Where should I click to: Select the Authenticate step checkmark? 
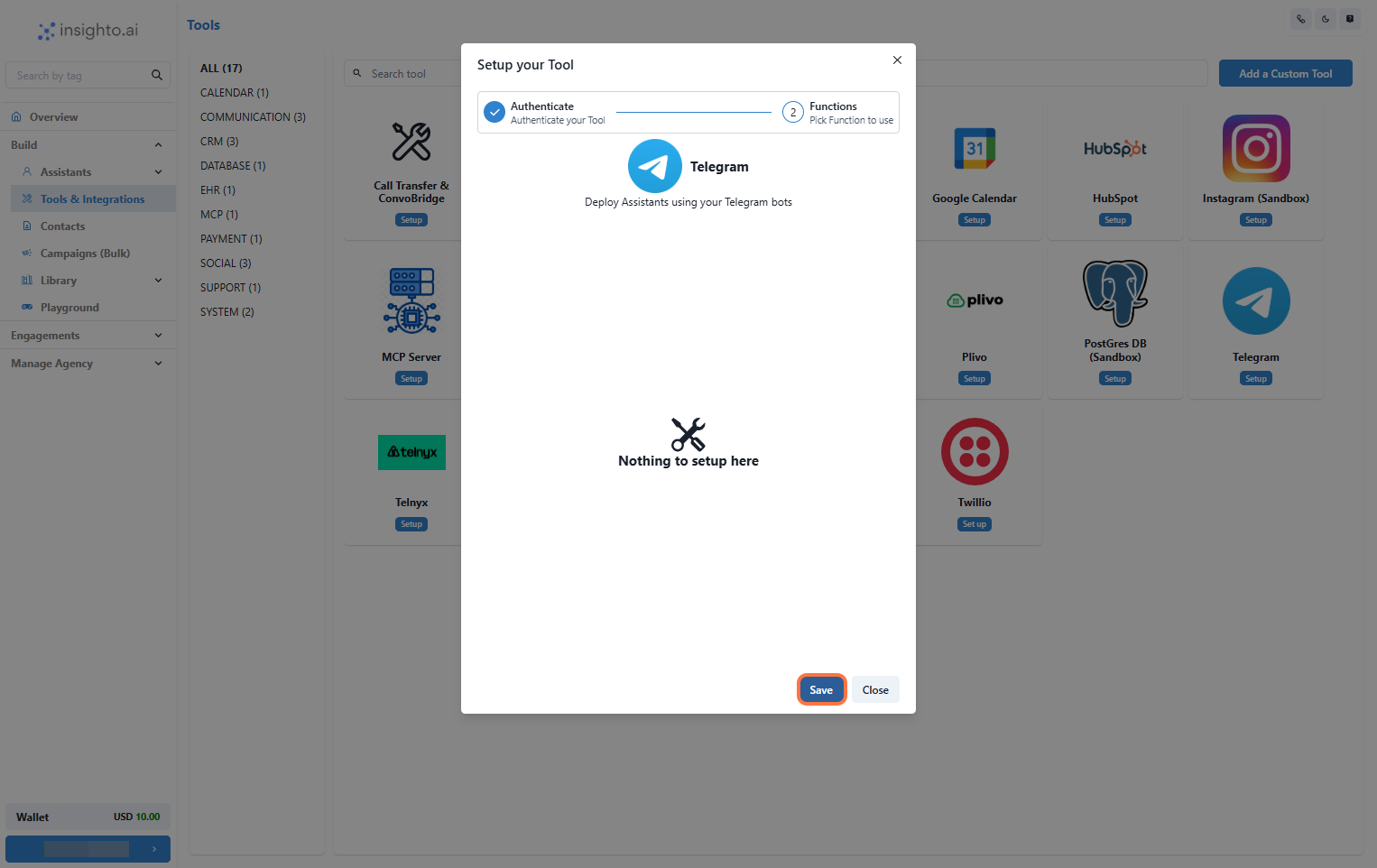click(494, 112)
